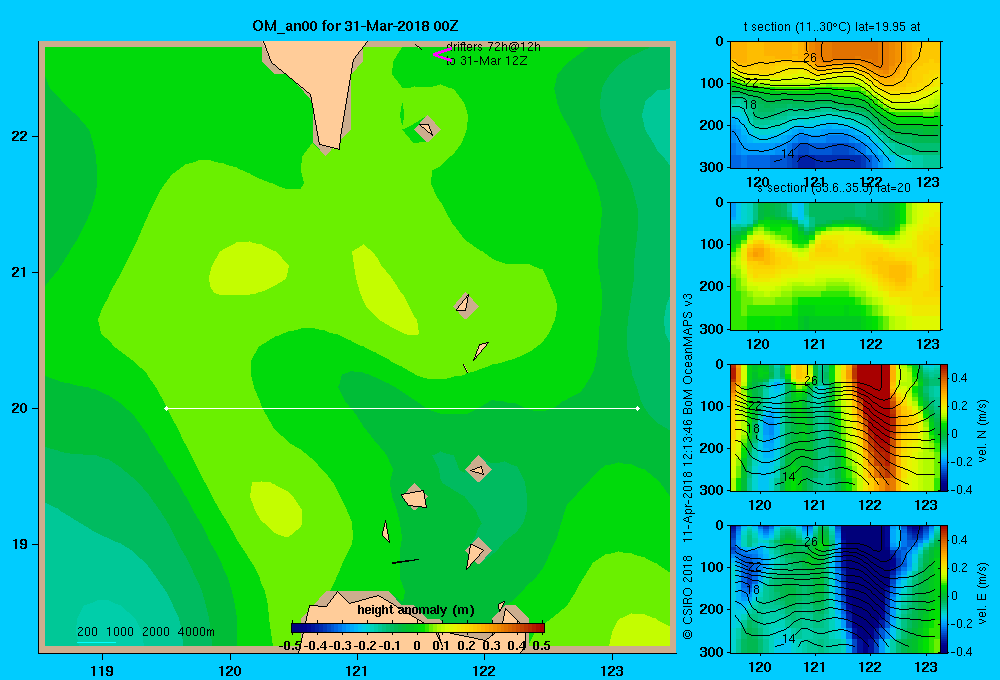Click latitude label 22 on main map
This screenshot has height=680, width=1000.
click(x=20, y=137)
